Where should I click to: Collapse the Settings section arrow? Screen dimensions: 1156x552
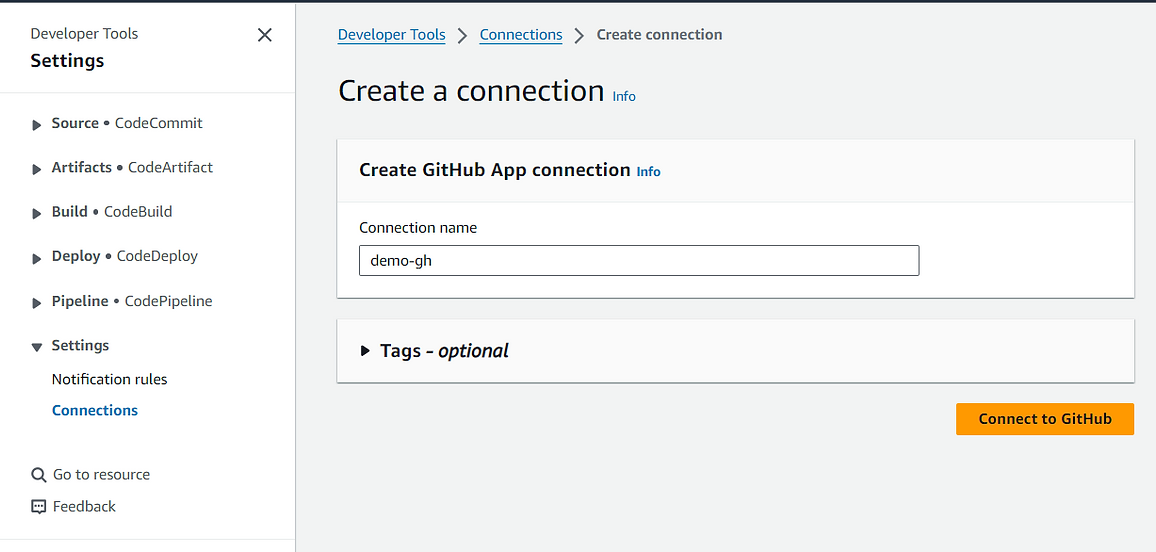(37, 347)
